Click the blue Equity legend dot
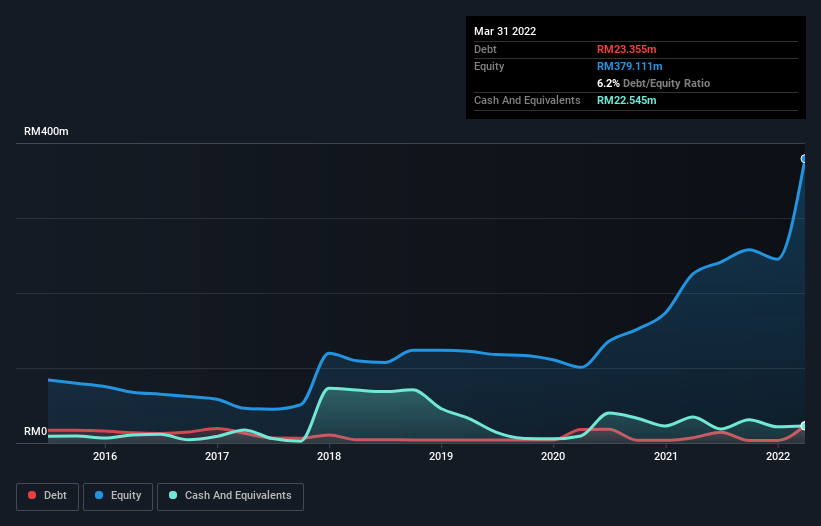The width and height of the screenshot is (821, 526). tap(99, 495)
